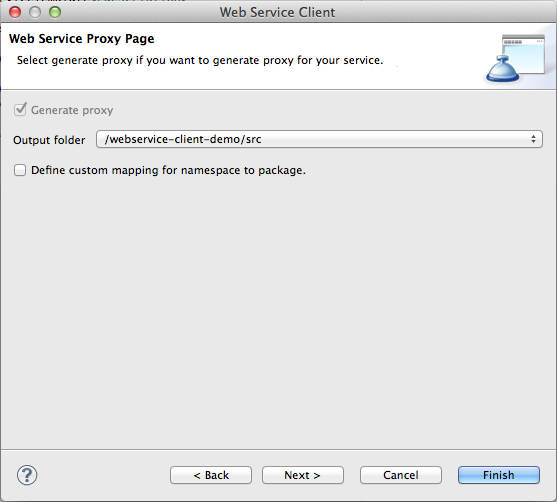Click the 'Select generate proxy' description text
This screenshot has height=502, width=557.
pyautogui.click(x=200, y=60)
